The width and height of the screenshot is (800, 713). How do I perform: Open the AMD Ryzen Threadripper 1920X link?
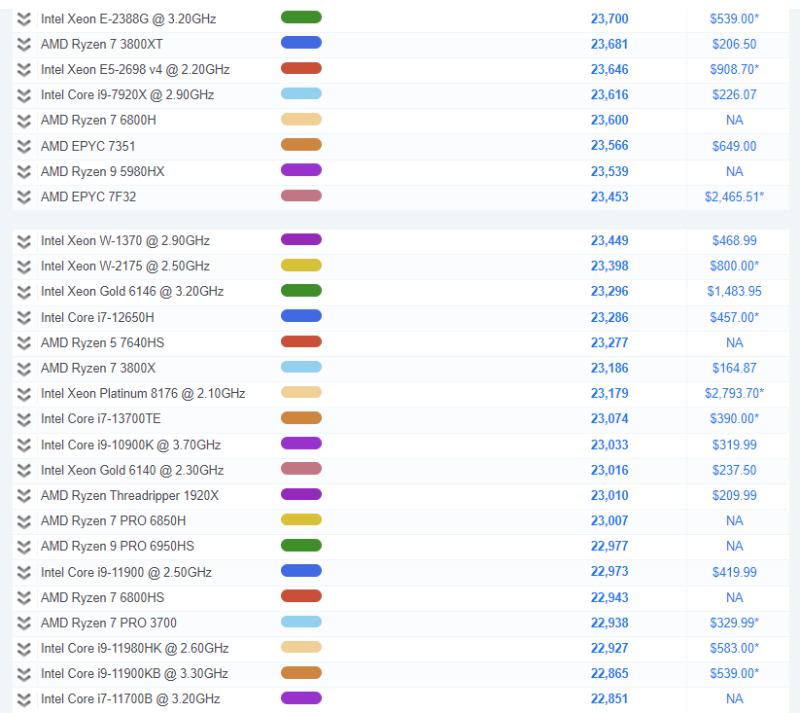point(130,496)
